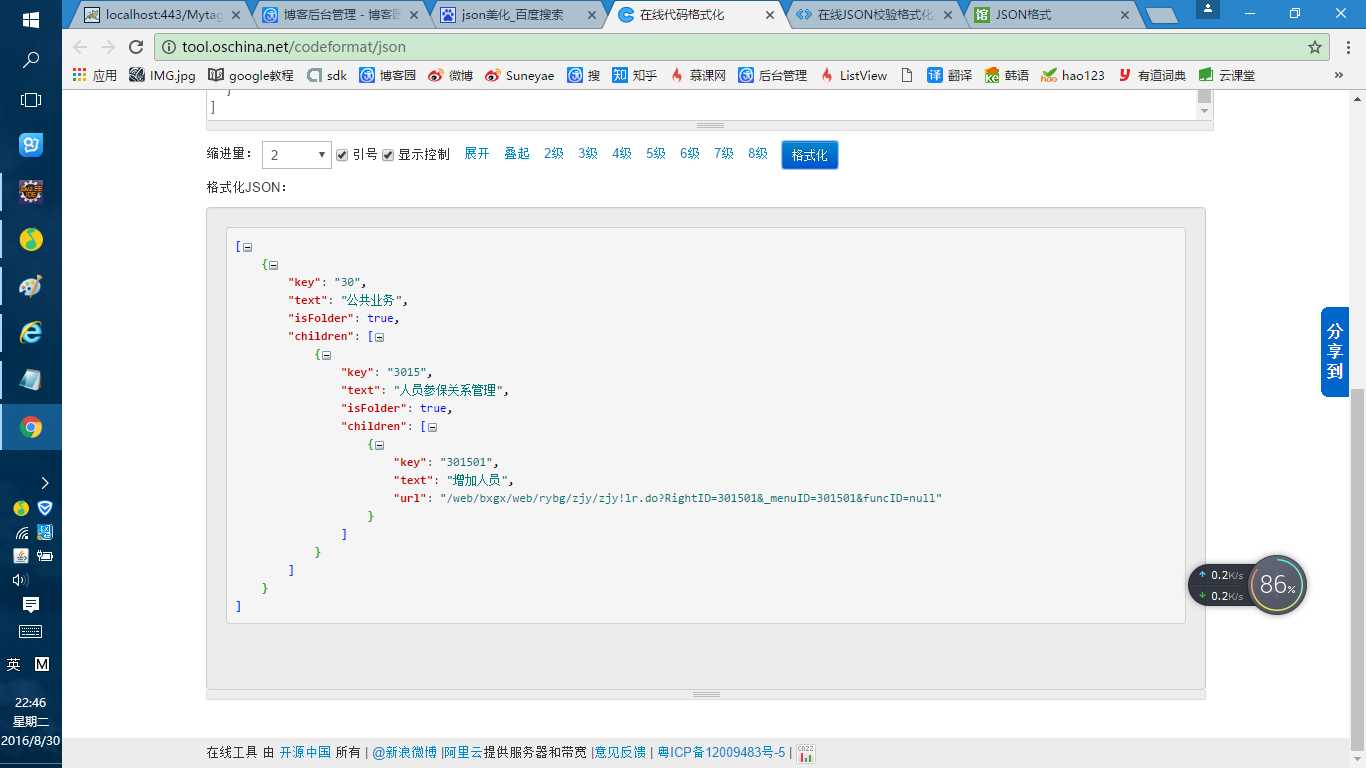The height and width of the screenshot is (768, 1366).
Task: Open the Chrome three-dot menu
Action: point(1346,47)
